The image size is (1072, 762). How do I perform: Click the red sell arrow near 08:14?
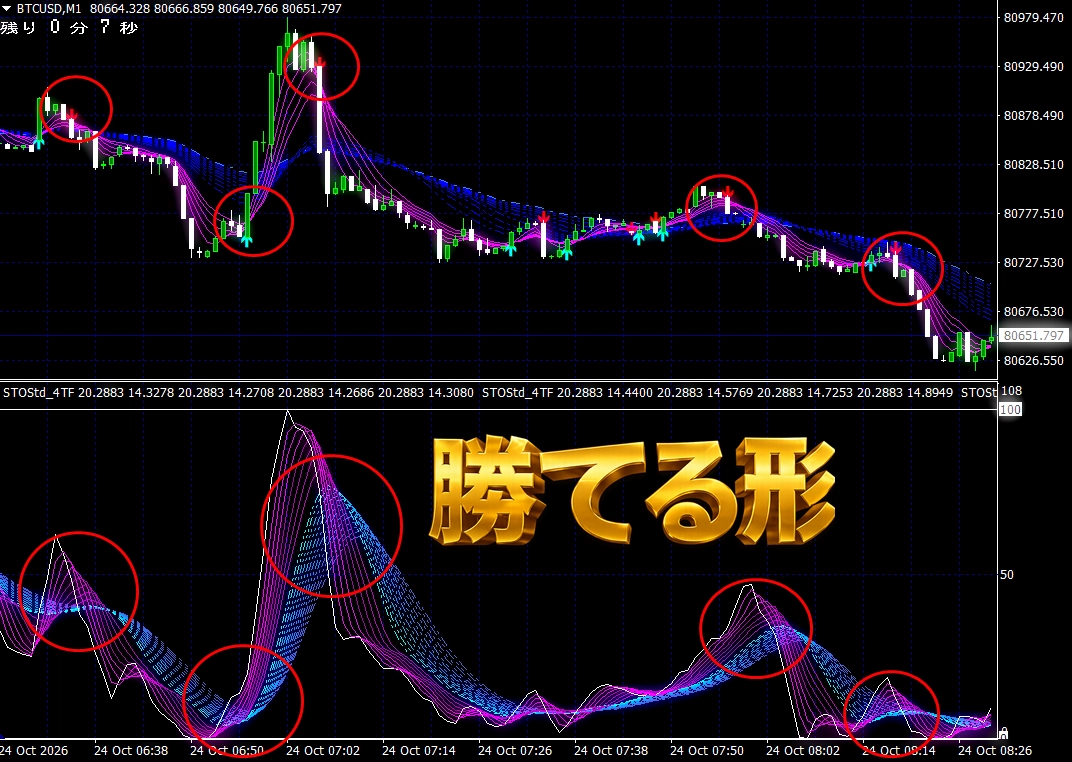(x=895, y=249)
